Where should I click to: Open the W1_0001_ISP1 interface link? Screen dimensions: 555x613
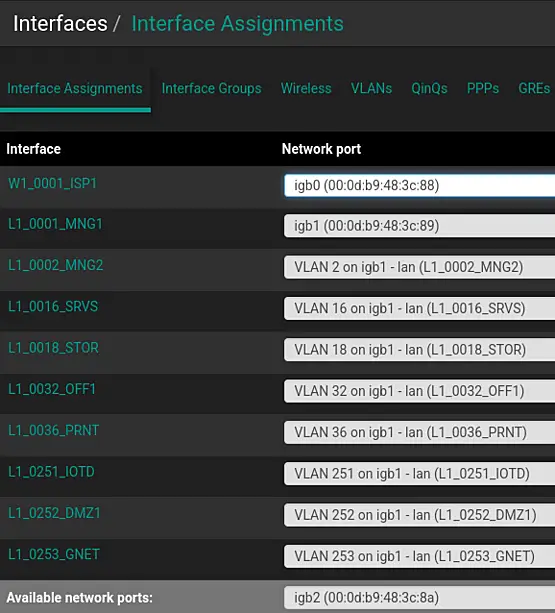click(x=52, y=183)
